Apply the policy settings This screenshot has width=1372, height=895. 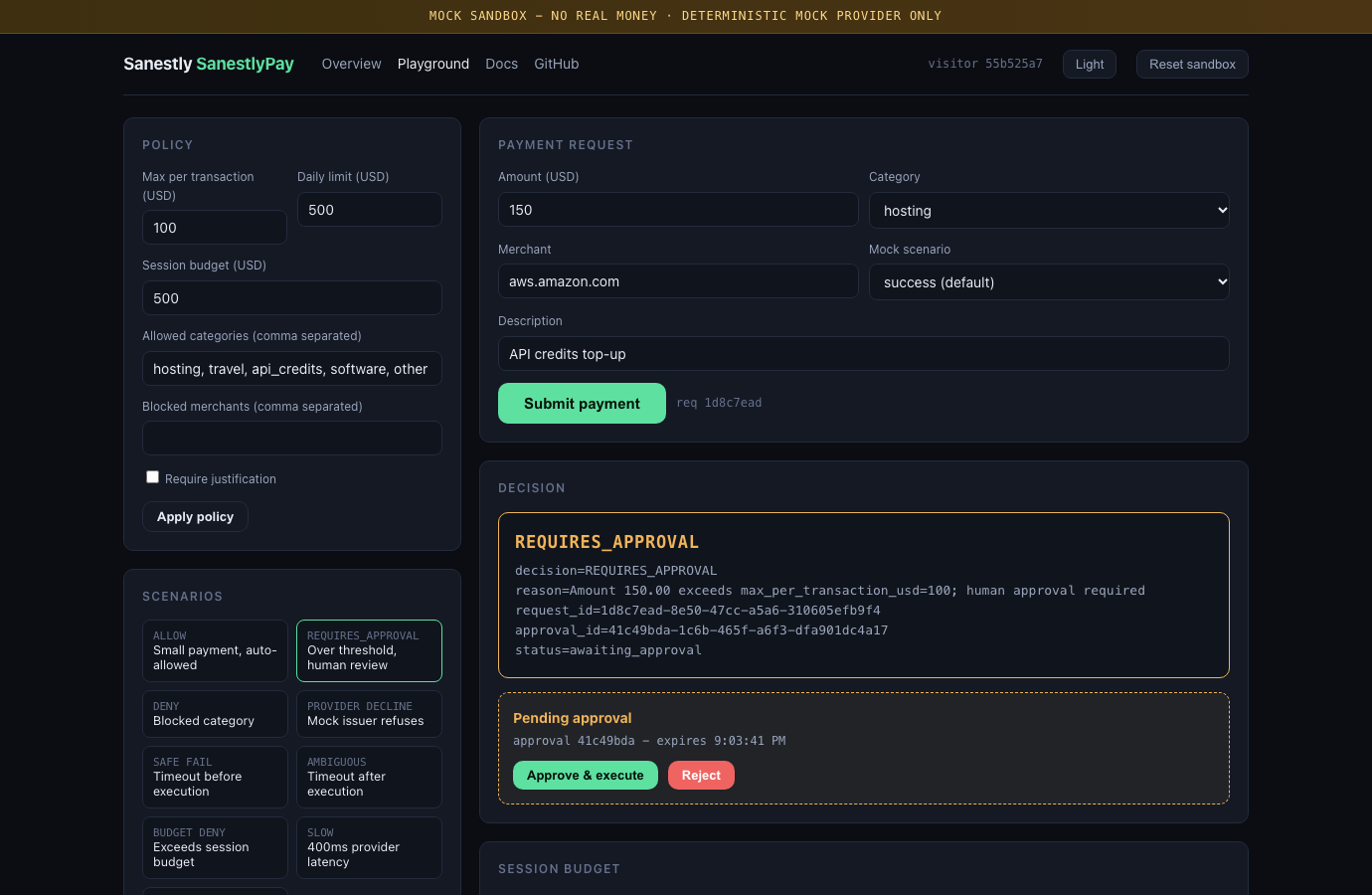click(x=195, y=517)
